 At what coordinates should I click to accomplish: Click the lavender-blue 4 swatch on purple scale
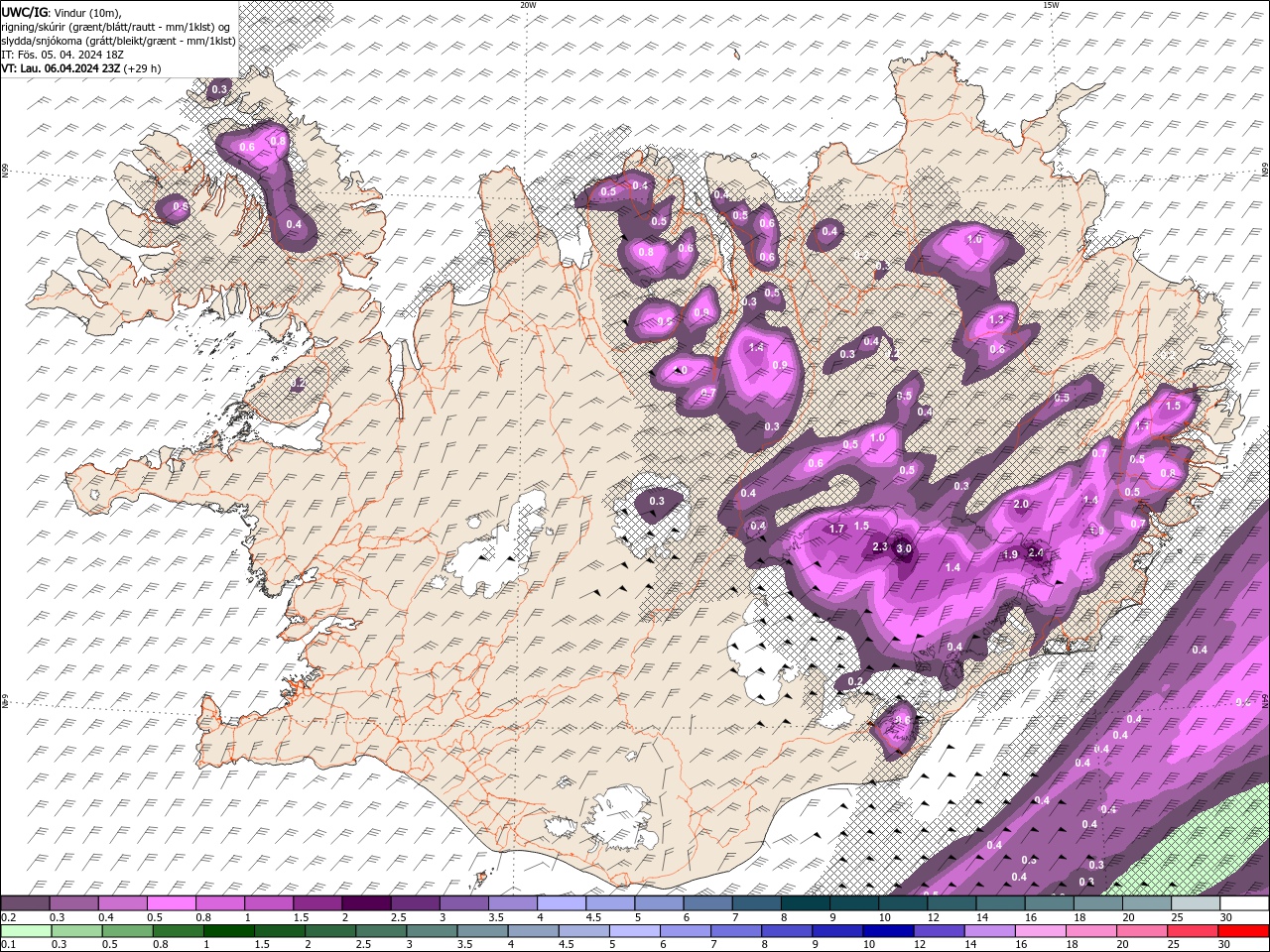point(562,903)
